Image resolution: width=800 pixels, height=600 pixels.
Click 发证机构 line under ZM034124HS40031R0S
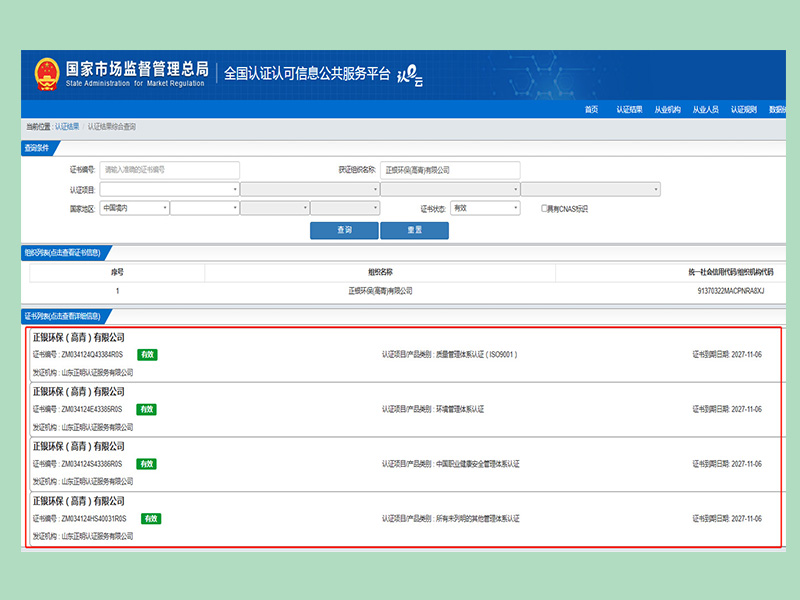[83, 536]
